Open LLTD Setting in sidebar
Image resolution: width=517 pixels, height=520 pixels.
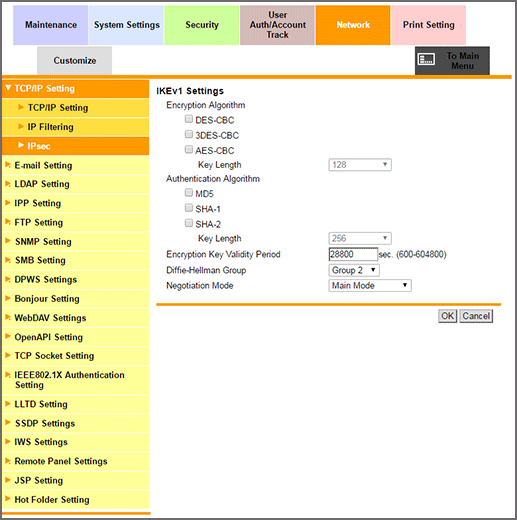coord(75,404)
